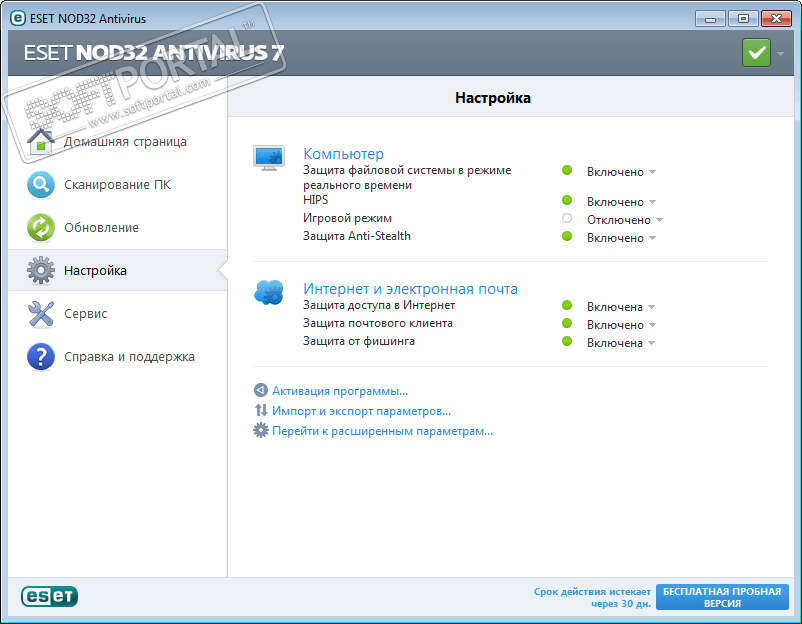802x624 pixels.
Task: Click the Защита от фишинга label
Action: (359, 341)
